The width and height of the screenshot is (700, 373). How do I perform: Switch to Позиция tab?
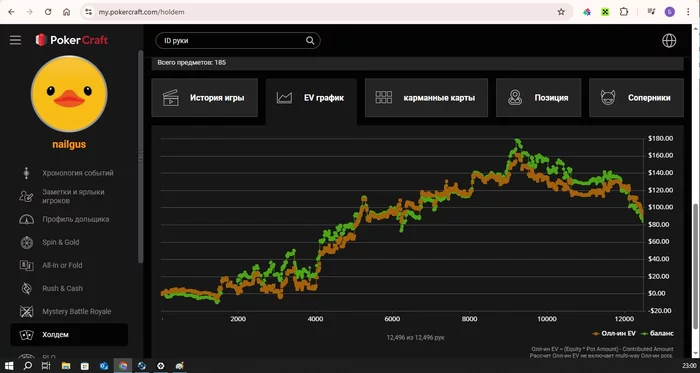[x=538, y=98]
